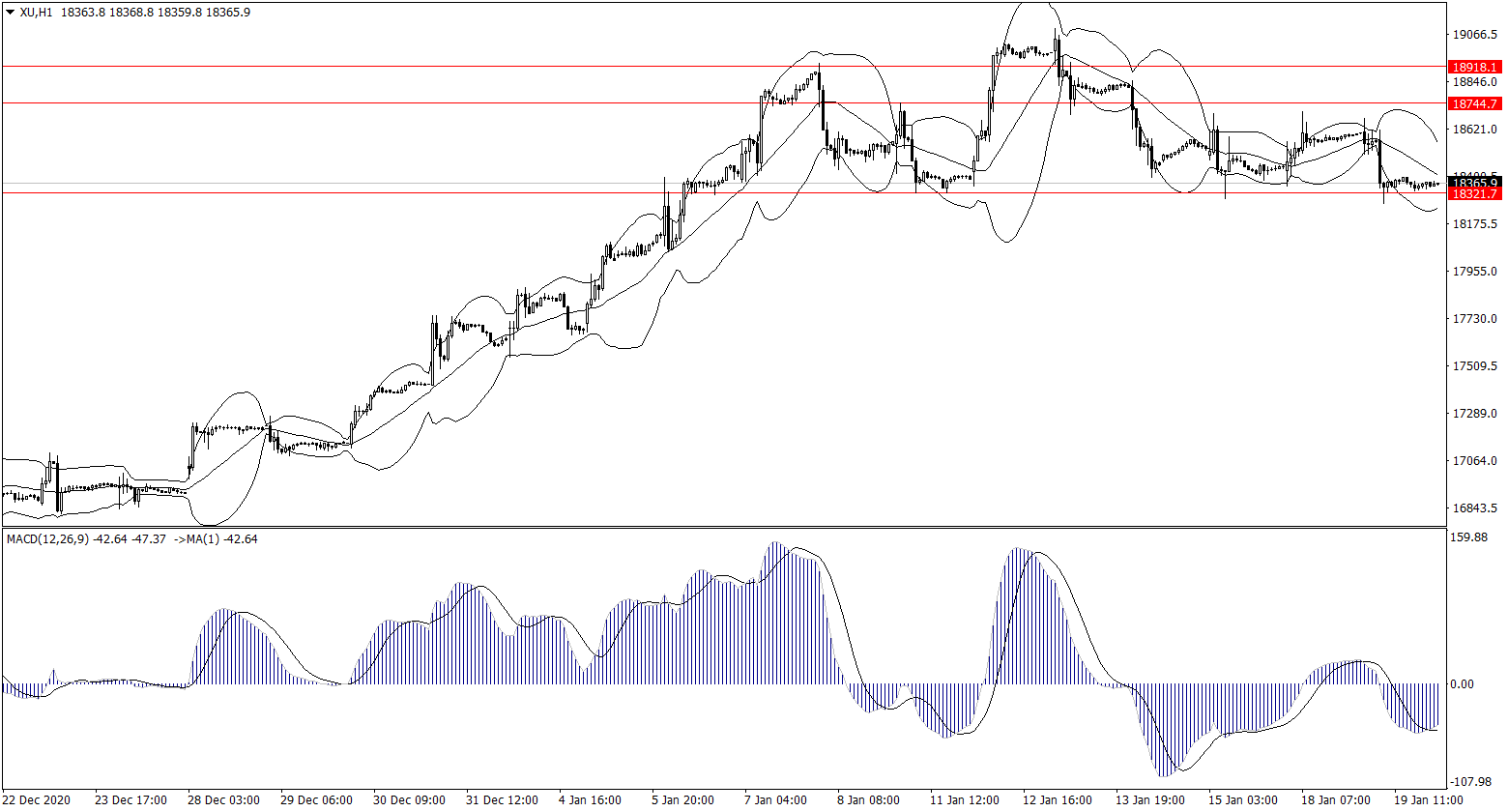The height and width of the screenshot is (812, 1508).
Task: Click the black 18365.9 current price tag
Action: [1474, 183]
